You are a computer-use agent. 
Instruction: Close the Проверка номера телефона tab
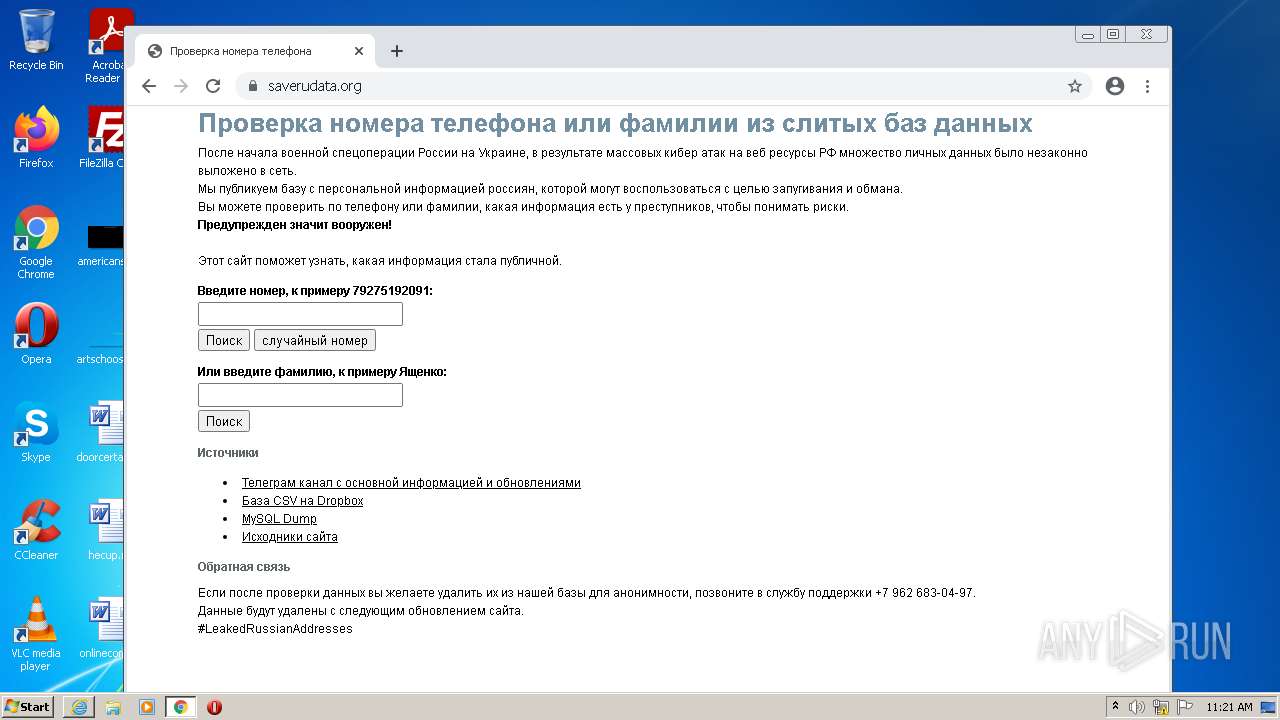click(359, 51)
